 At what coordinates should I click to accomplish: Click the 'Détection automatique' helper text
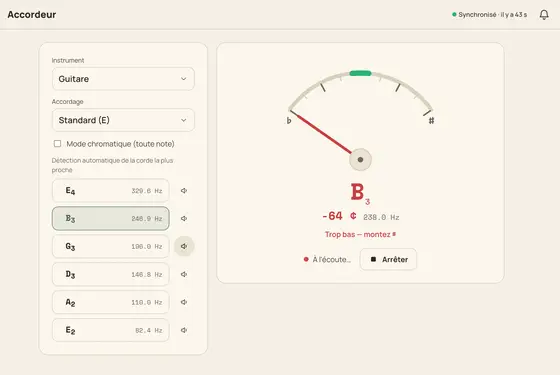click(112, 165)
